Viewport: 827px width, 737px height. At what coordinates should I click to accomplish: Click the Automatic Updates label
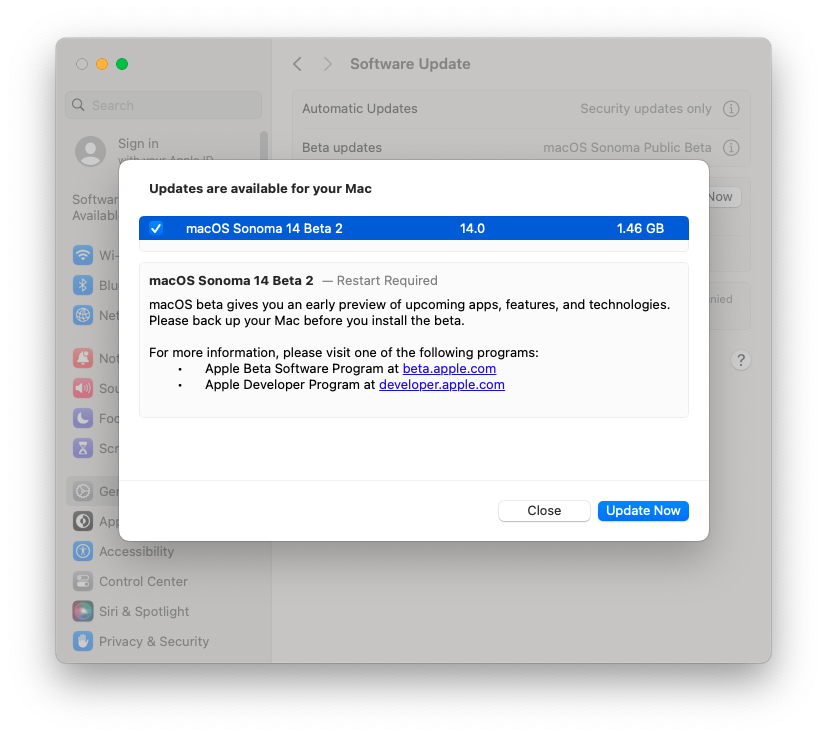360,109
